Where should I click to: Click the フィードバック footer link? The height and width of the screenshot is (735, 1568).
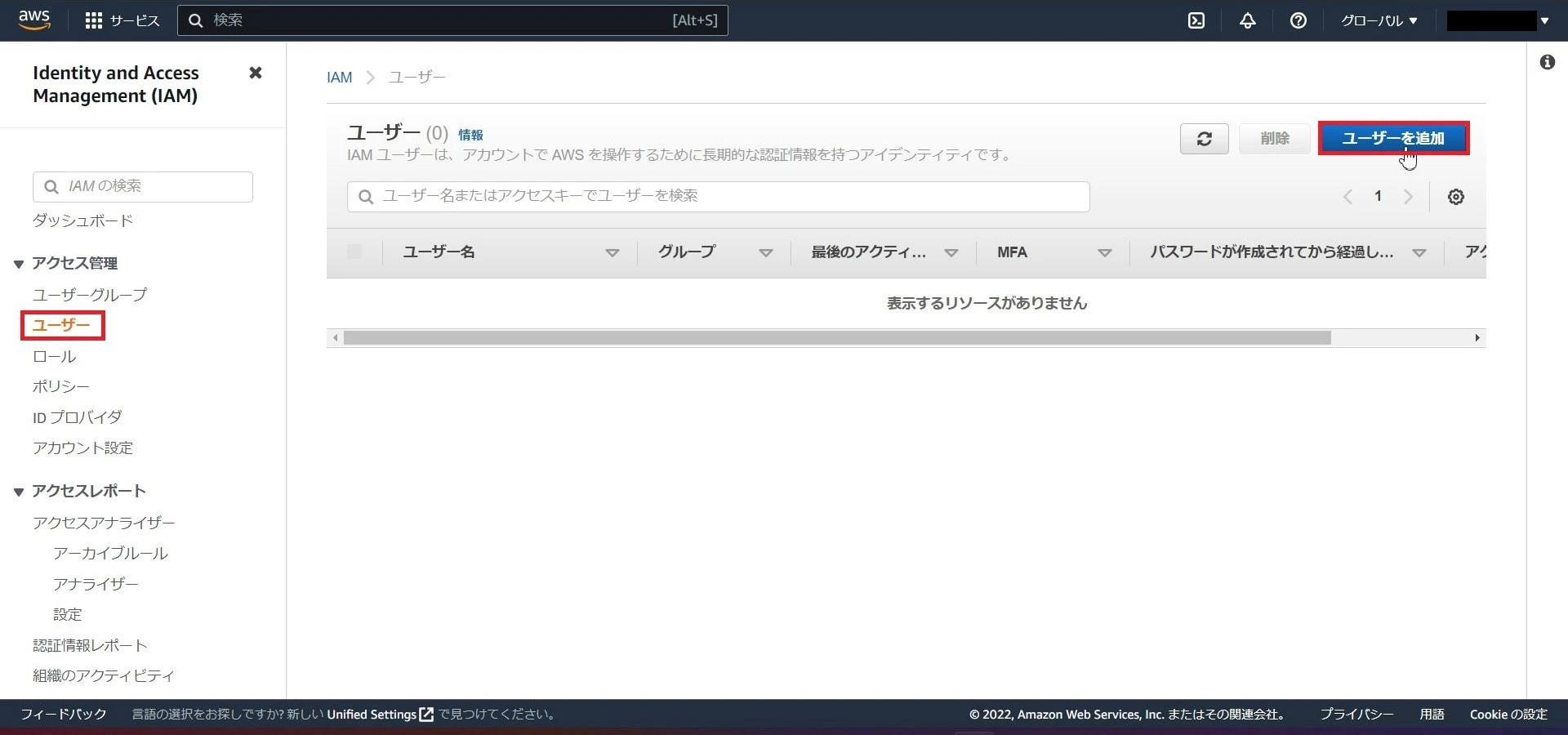coord(64,715)
